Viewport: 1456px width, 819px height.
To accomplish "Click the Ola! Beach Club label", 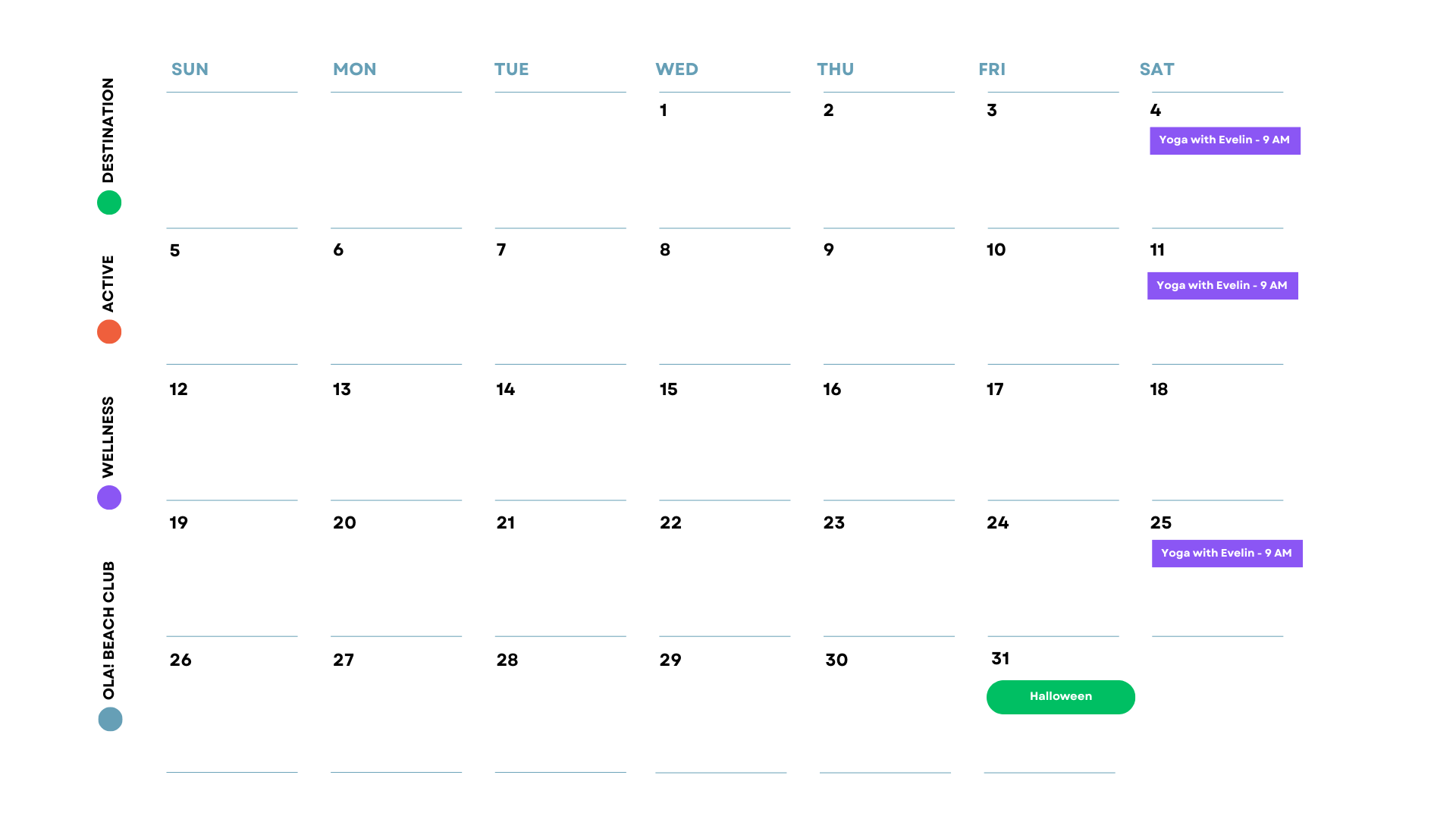I will [108, 630].
